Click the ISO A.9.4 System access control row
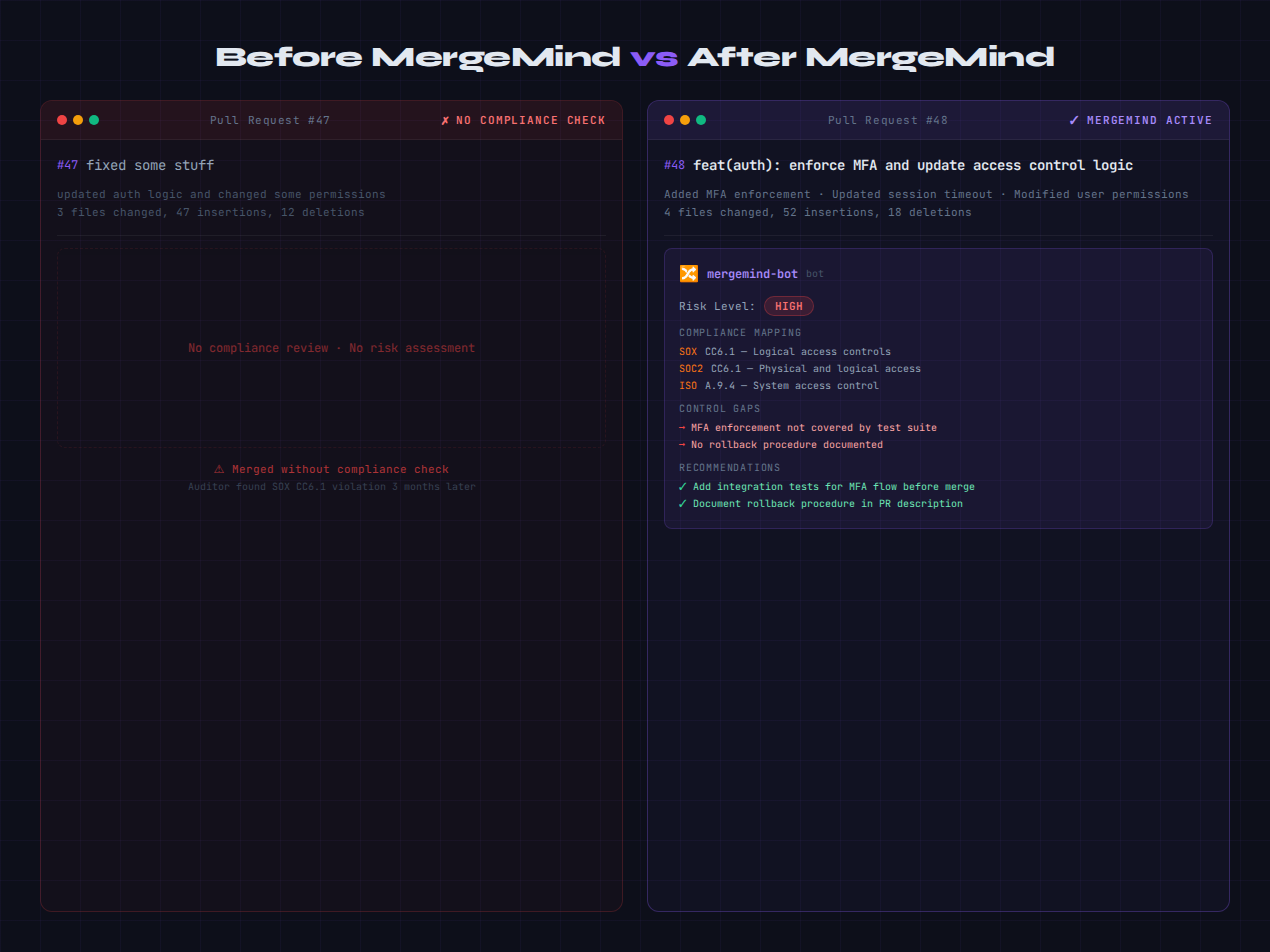This screenshot has height=952, width=1270. pyautogui.click(x=779, y=386)
